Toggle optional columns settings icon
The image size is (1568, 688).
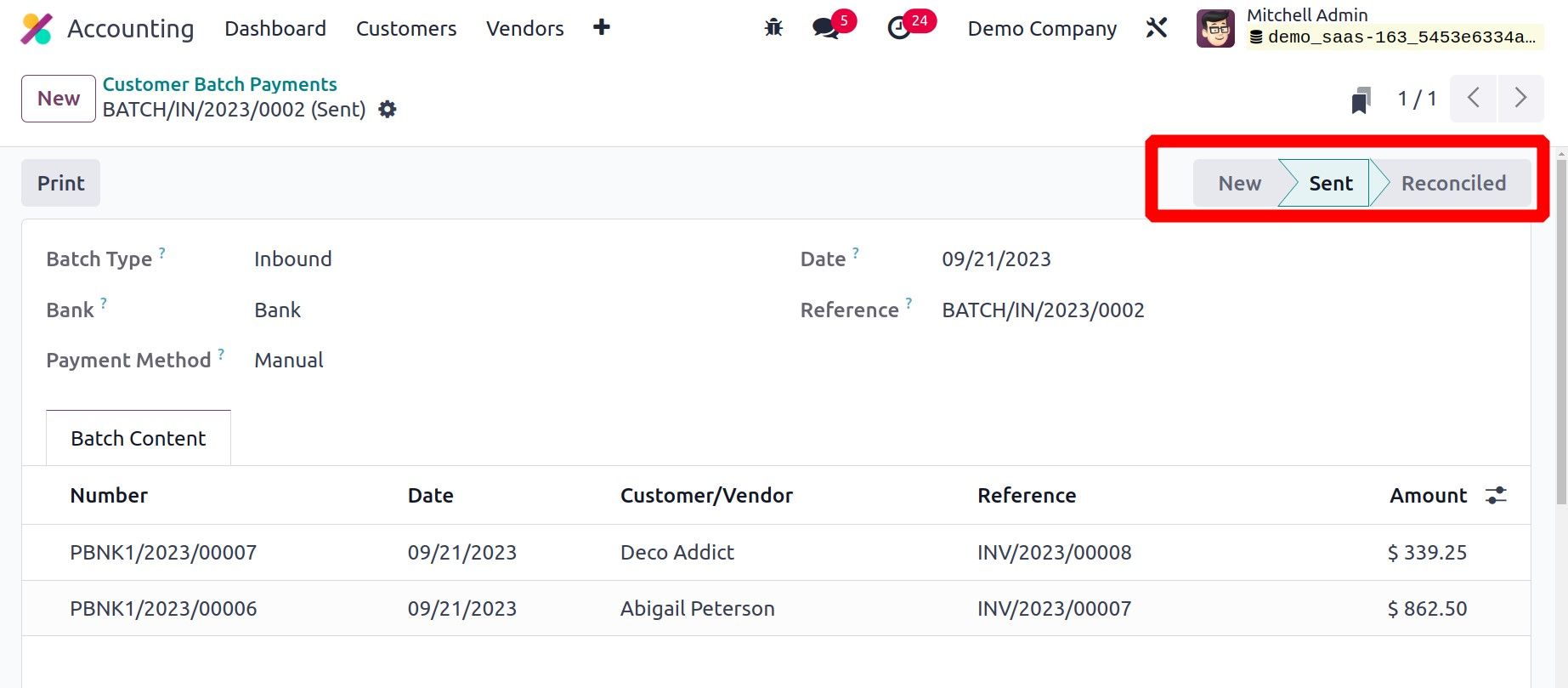tap(1496, 496)
